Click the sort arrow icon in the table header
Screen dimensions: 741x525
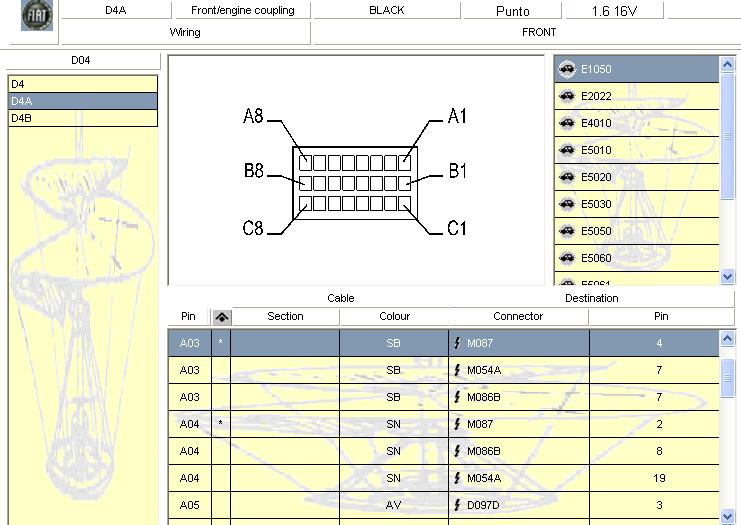tap(222, 317)
